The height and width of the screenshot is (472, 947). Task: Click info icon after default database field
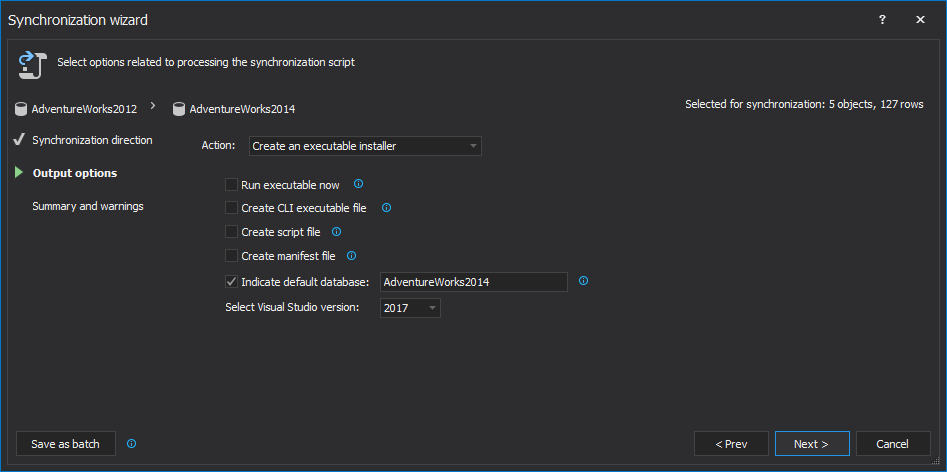click(x=583, y=281)
